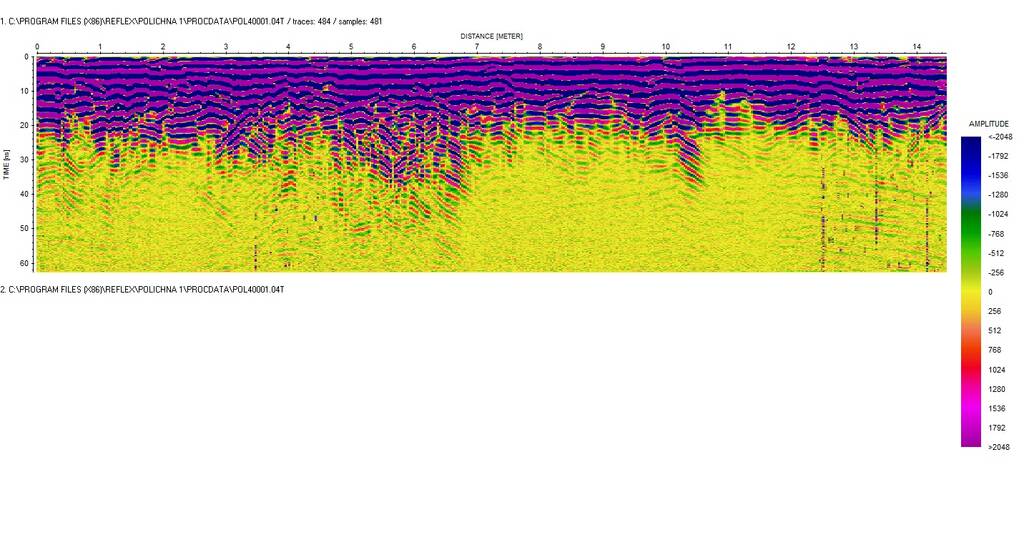Pick the red band near 1024 in color bar
This screenshot has width=1024, height=555.
tap(970, 366)
